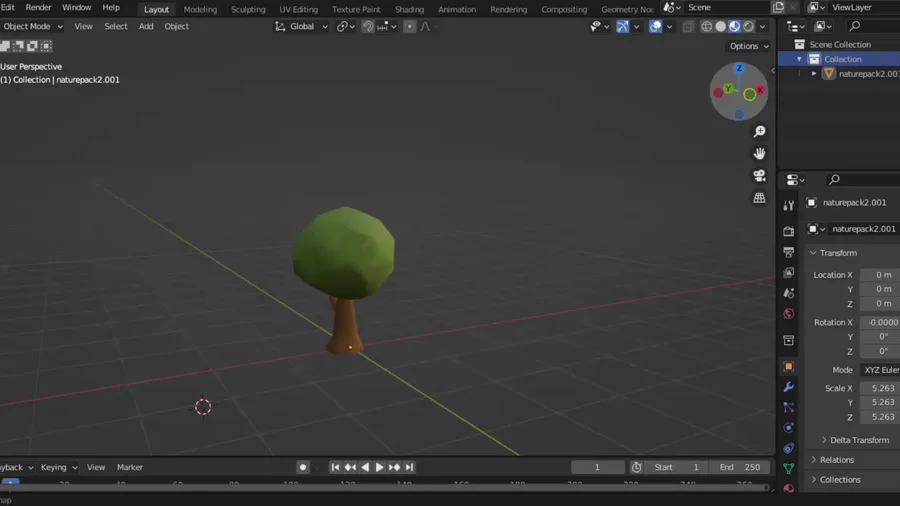The image size is (900, 506).
Task: Click the pan hand viewport icon
Action: [x=759, y=153]
